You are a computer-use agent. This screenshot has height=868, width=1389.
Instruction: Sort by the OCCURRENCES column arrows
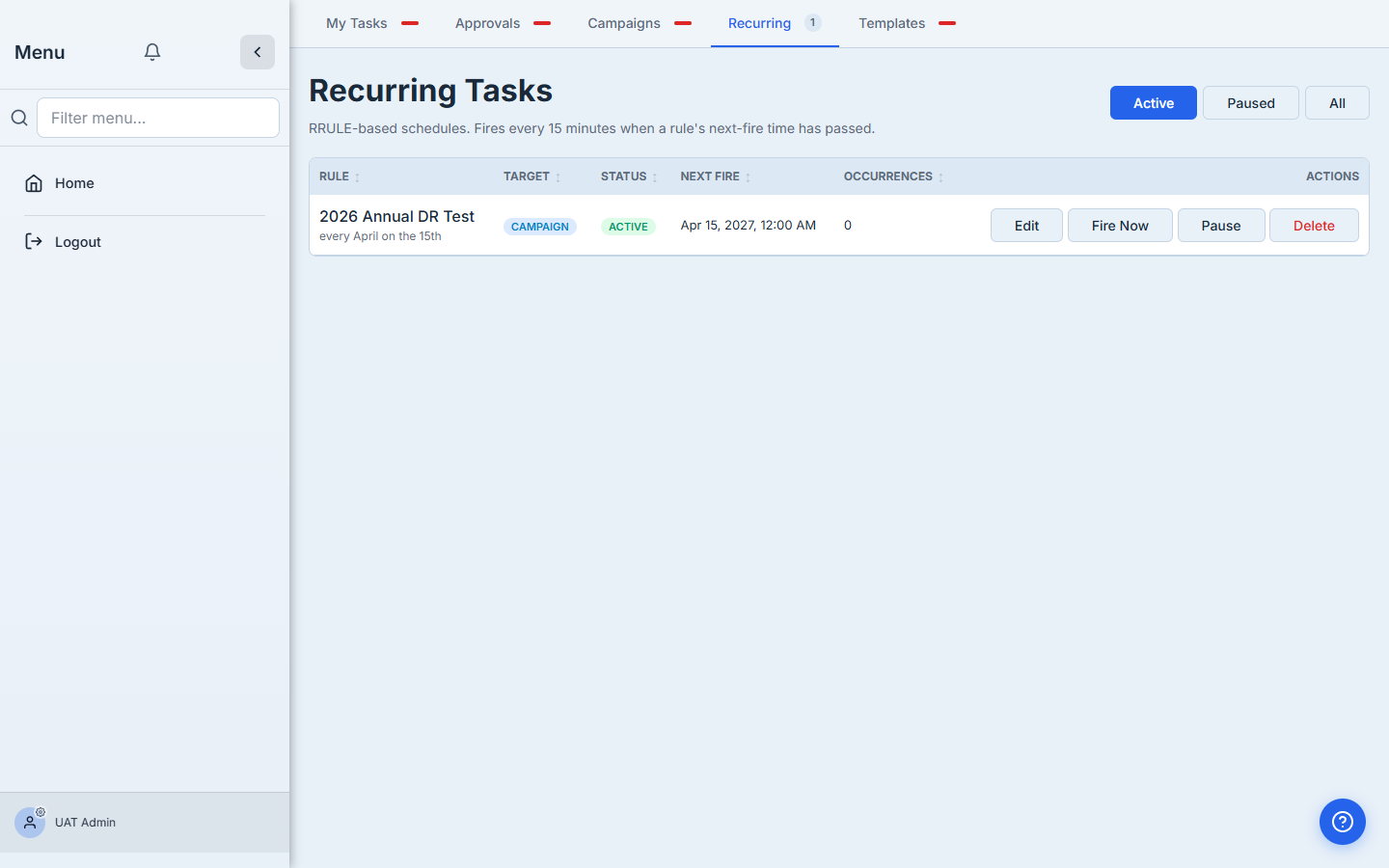click(x=940, y=177)
